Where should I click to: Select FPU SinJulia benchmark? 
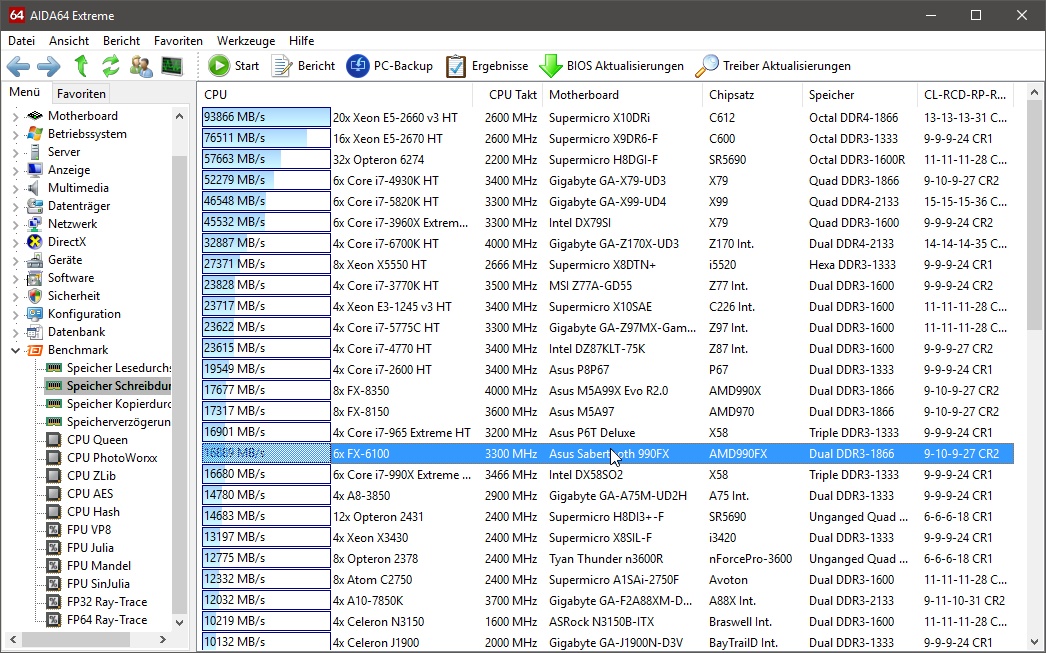(x=98, y=584)
